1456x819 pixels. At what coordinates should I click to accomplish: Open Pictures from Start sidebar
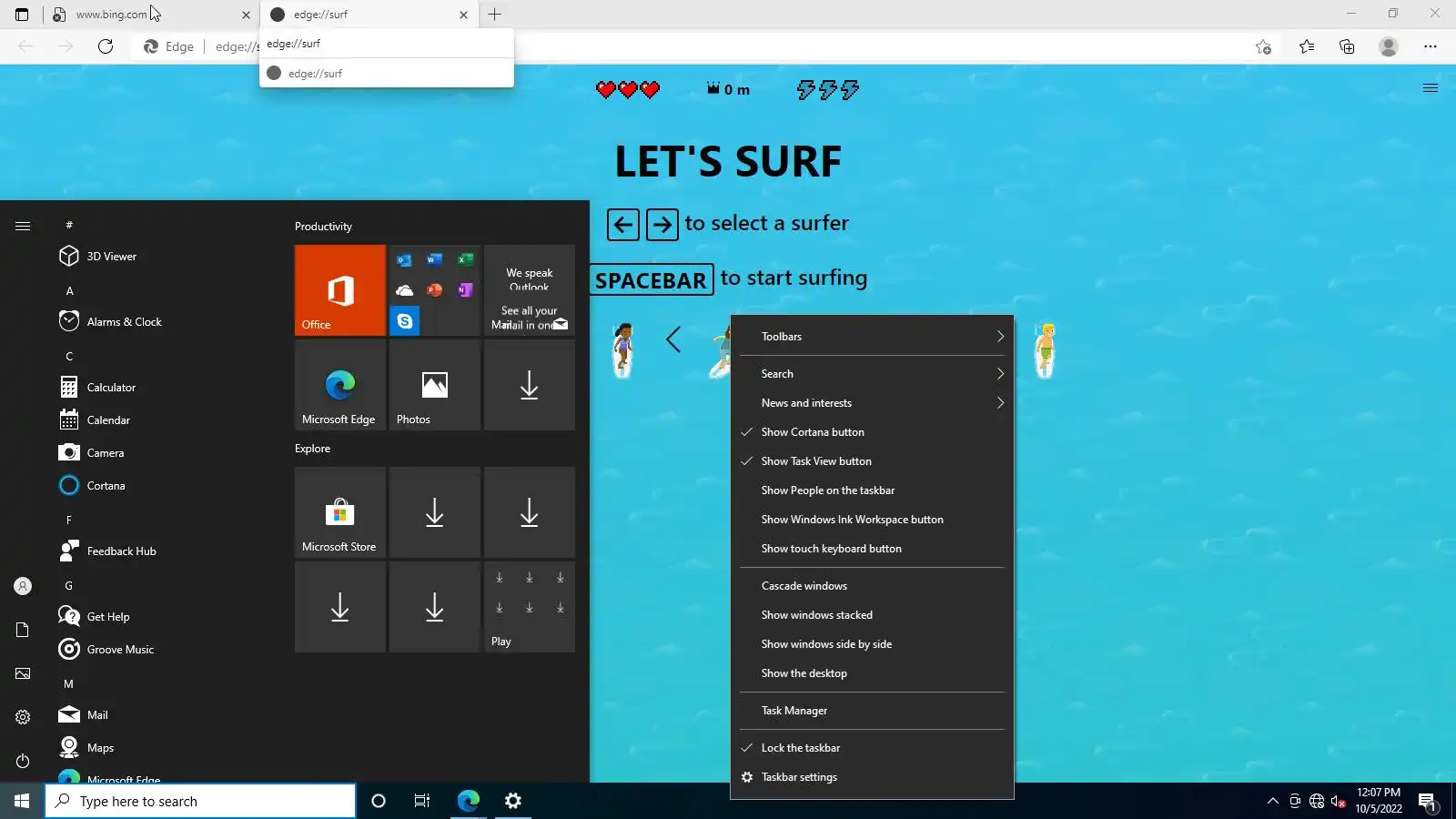23,673
